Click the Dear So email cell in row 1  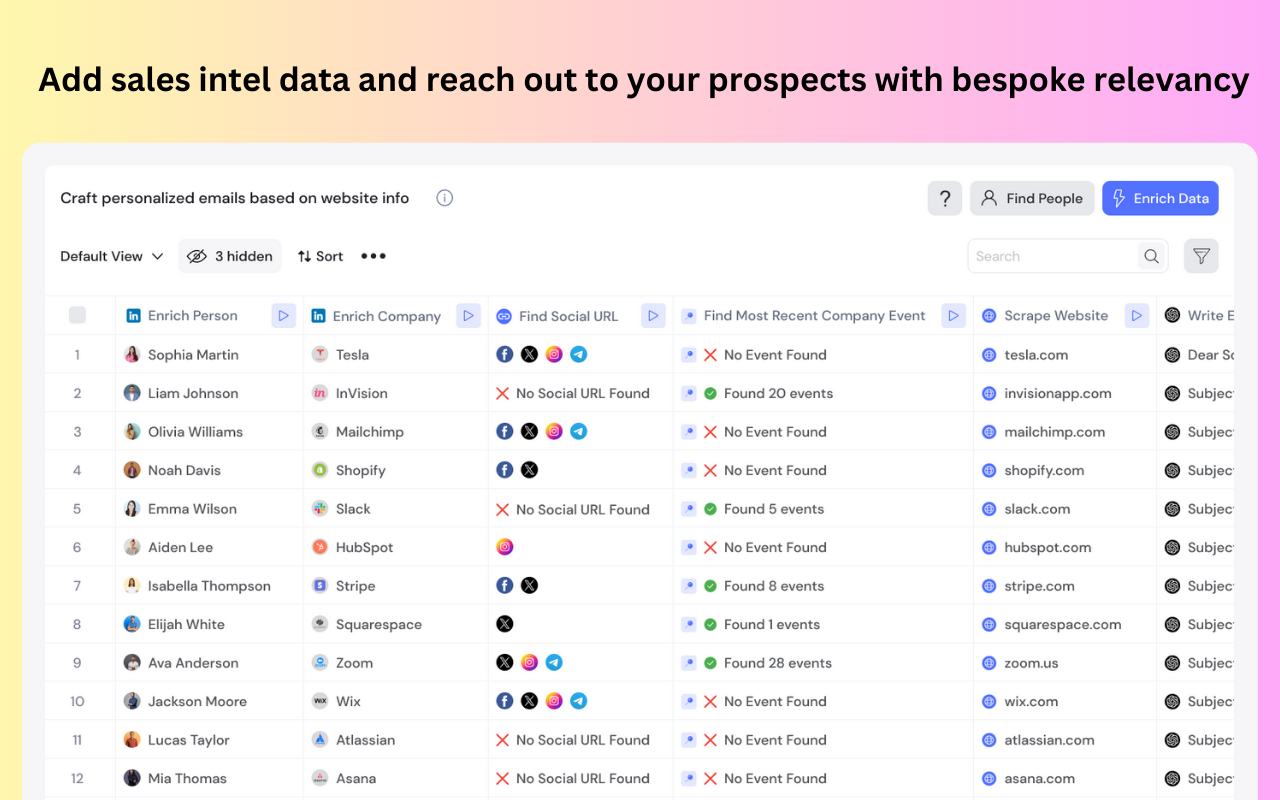[1196, 354]
